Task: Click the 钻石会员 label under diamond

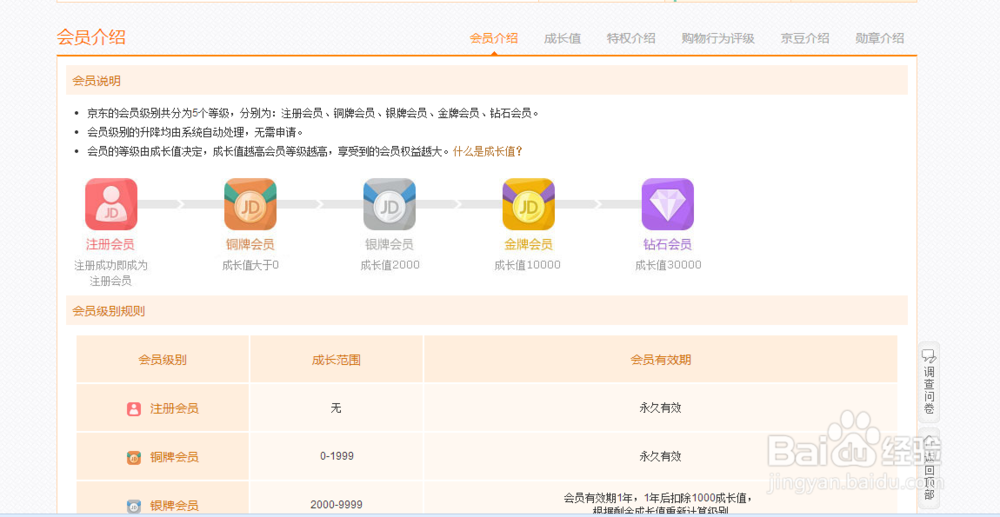Action: point(667,245)
